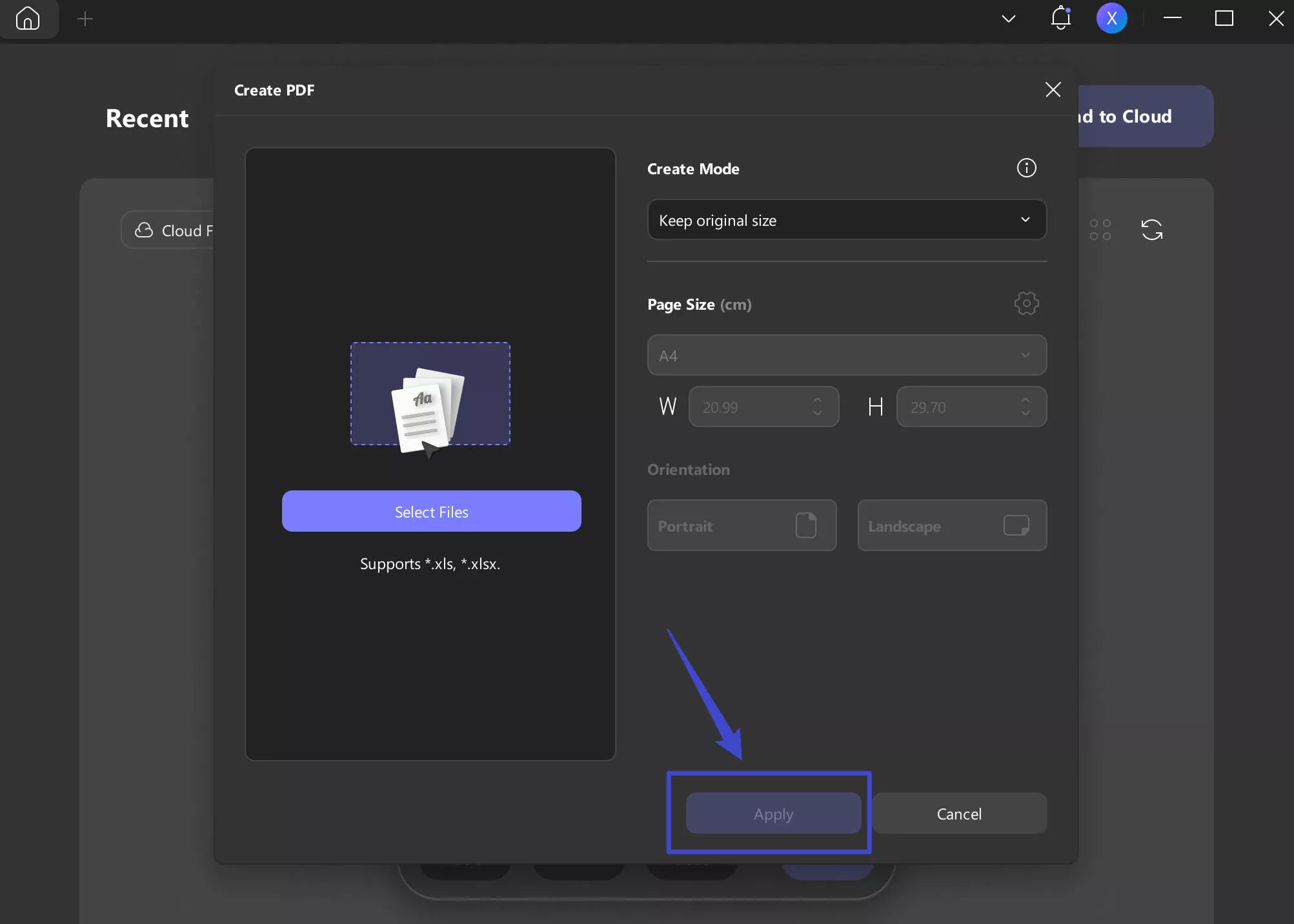Open the A4 page size dropdown
The height and width of the screenshot is (924, 1294).
click(x=846, y=355)
